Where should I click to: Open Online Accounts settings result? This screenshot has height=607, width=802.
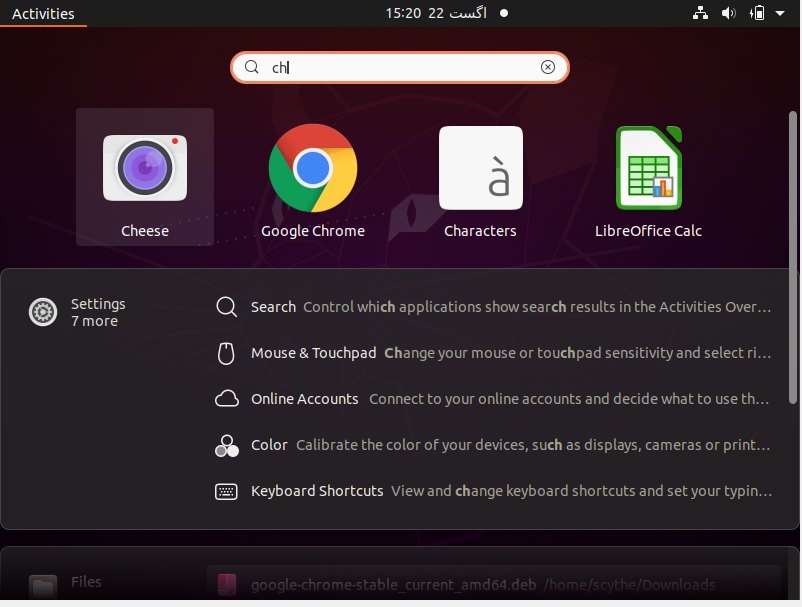tap(493, 399)
